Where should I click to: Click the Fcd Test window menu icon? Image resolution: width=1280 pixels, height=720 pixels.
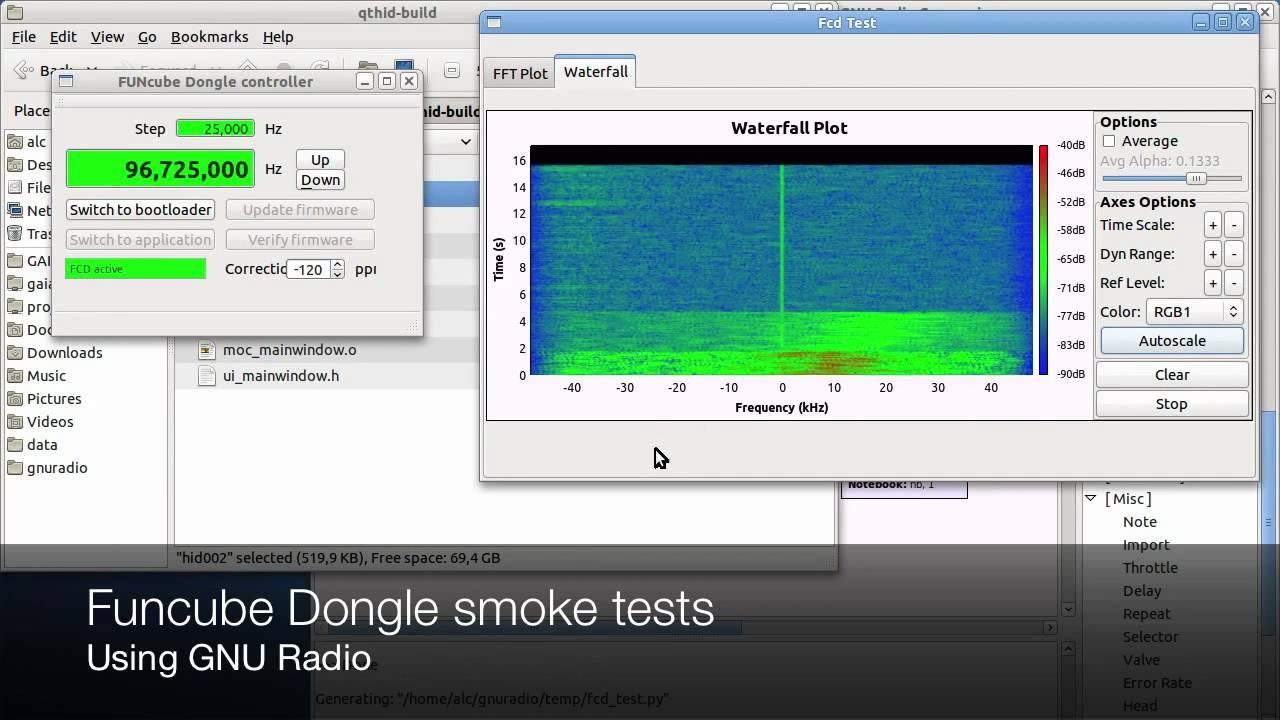(494, 22)
